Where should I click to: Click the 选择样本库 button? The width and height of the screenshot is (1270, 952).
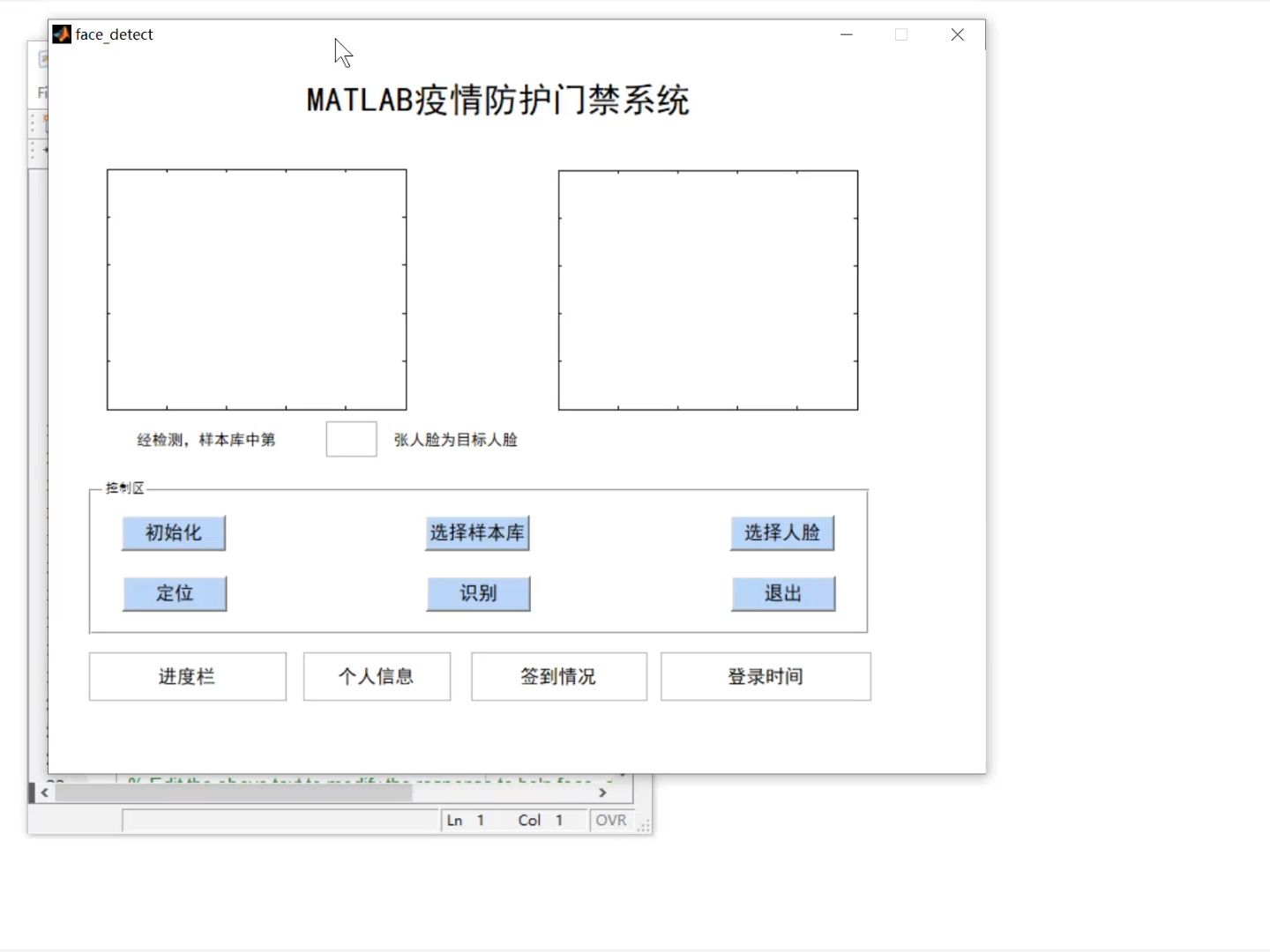tap(477, 533)
